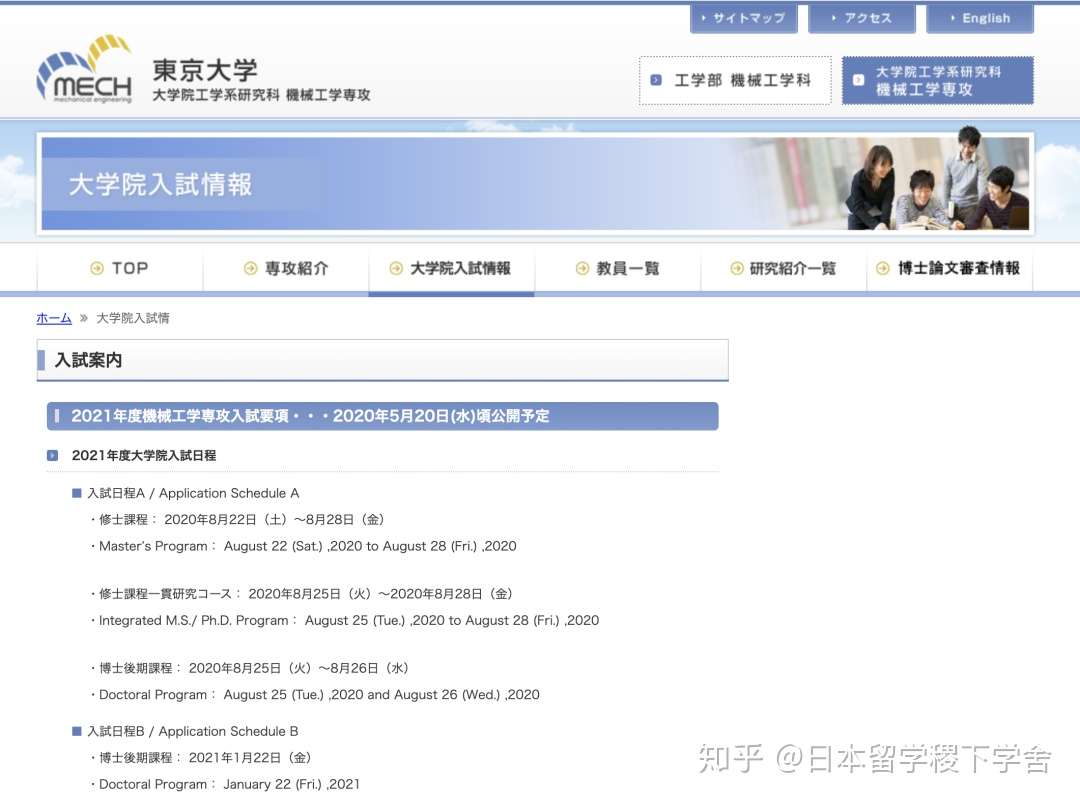Click Doctoral Program January 22 line
Viewport: 1080px width, 803px height.
click(225, 785)
